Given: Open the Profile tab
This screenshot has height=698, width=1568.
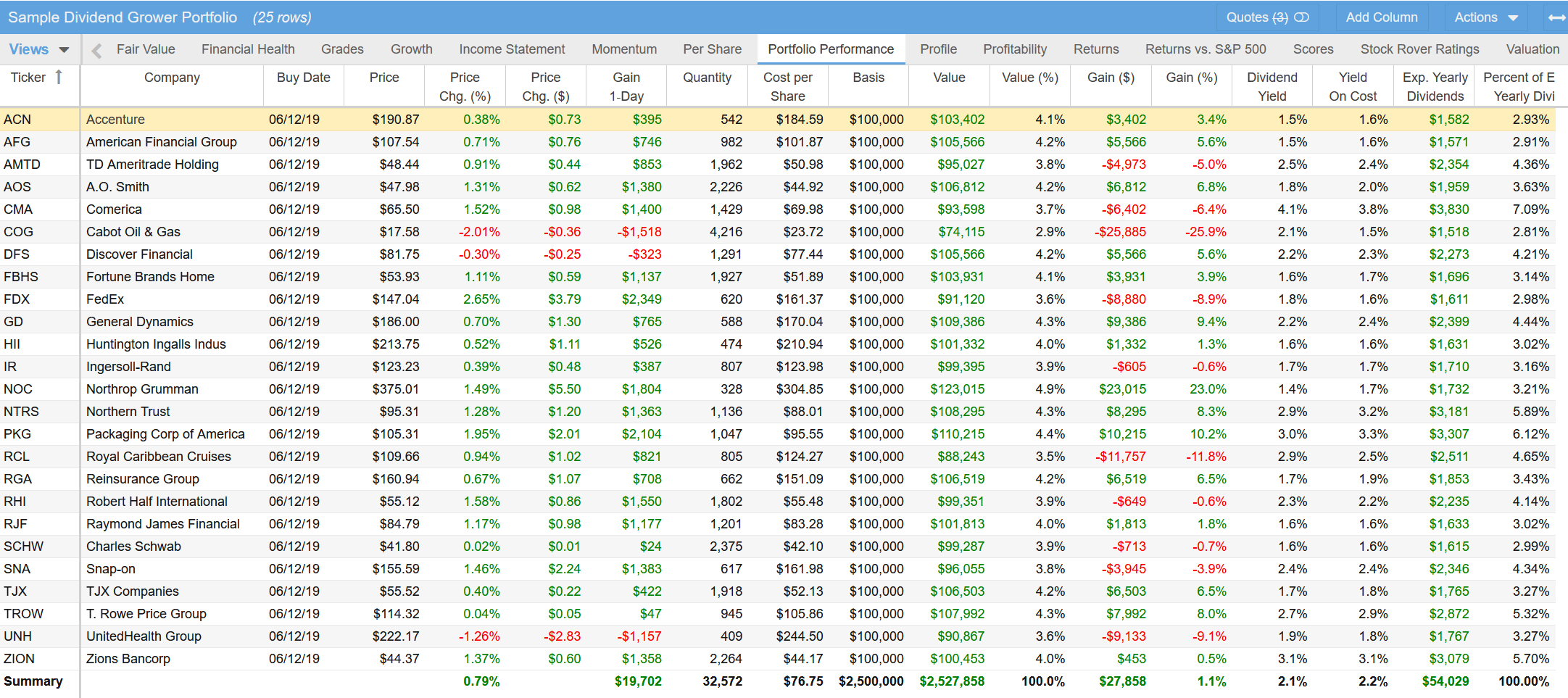Looking at the screenshot, I should (938, 49).
